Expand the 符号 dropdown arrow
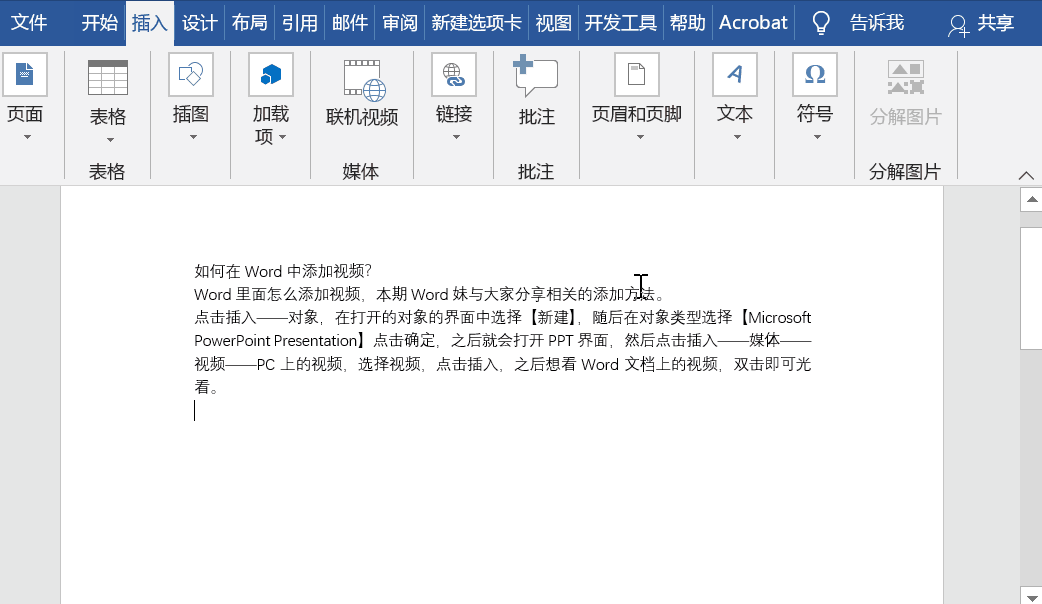The image size is (1042, 604). click(817, 138)
